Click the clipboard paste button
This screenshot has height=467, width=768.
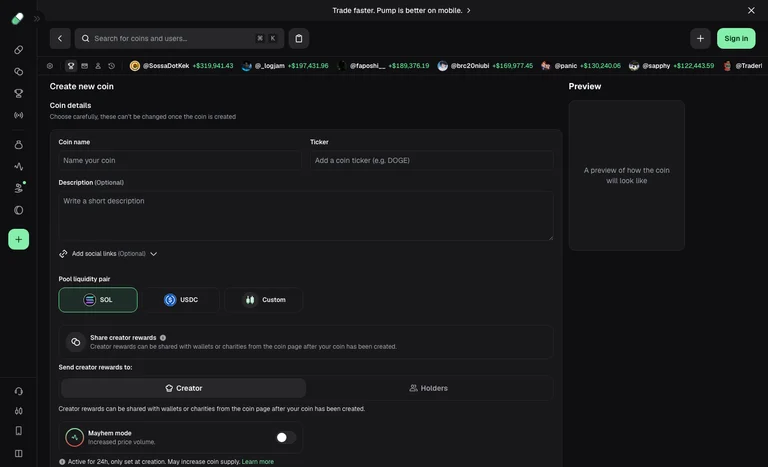pos(299,38)
